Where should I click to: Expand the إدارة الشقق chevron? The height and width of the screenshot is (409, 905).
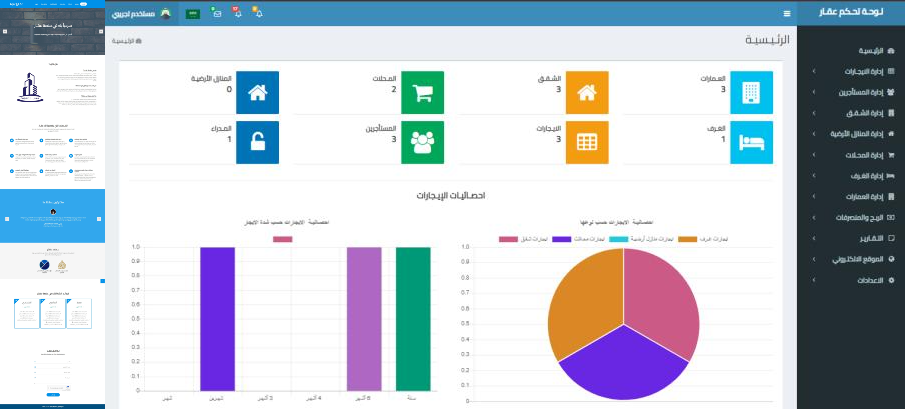pyautogui.click(x=814, y=112)
